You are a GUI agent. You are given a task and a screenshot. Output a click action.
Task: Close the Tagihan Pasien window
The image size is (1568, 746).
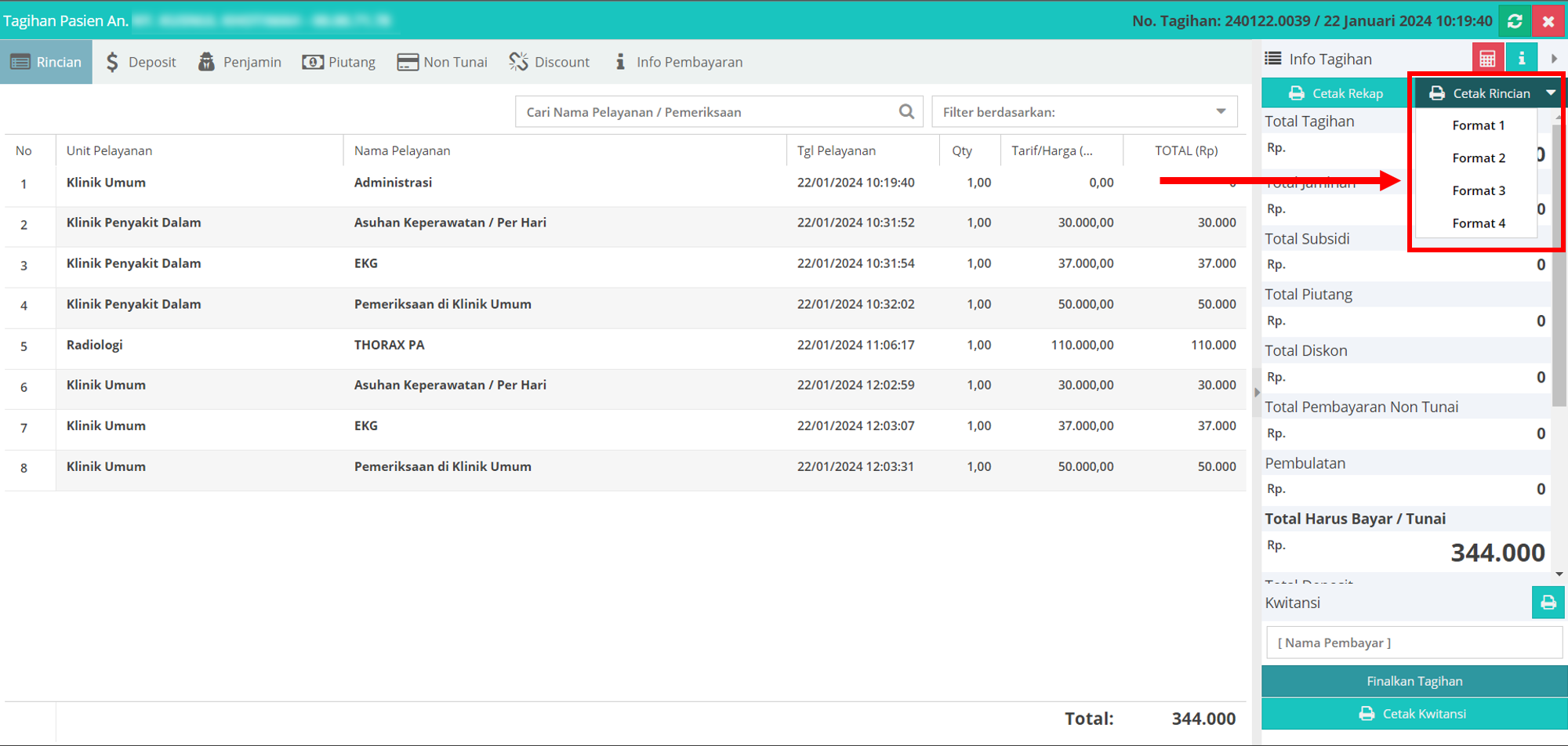point(1548,21)
